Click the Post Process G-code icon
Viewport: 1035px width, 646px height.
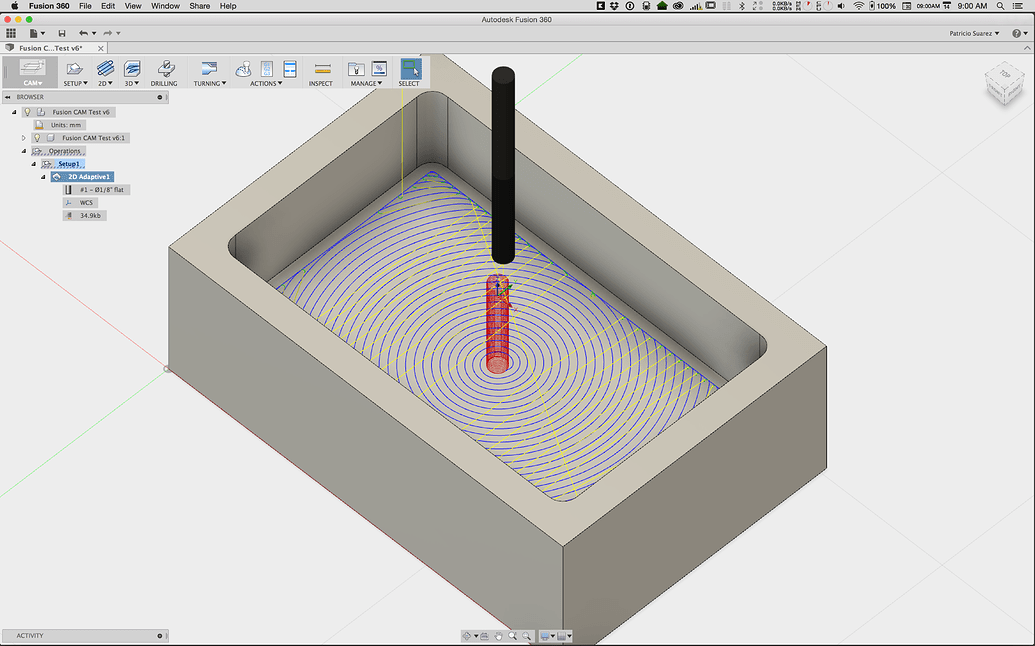coord(267,69)
